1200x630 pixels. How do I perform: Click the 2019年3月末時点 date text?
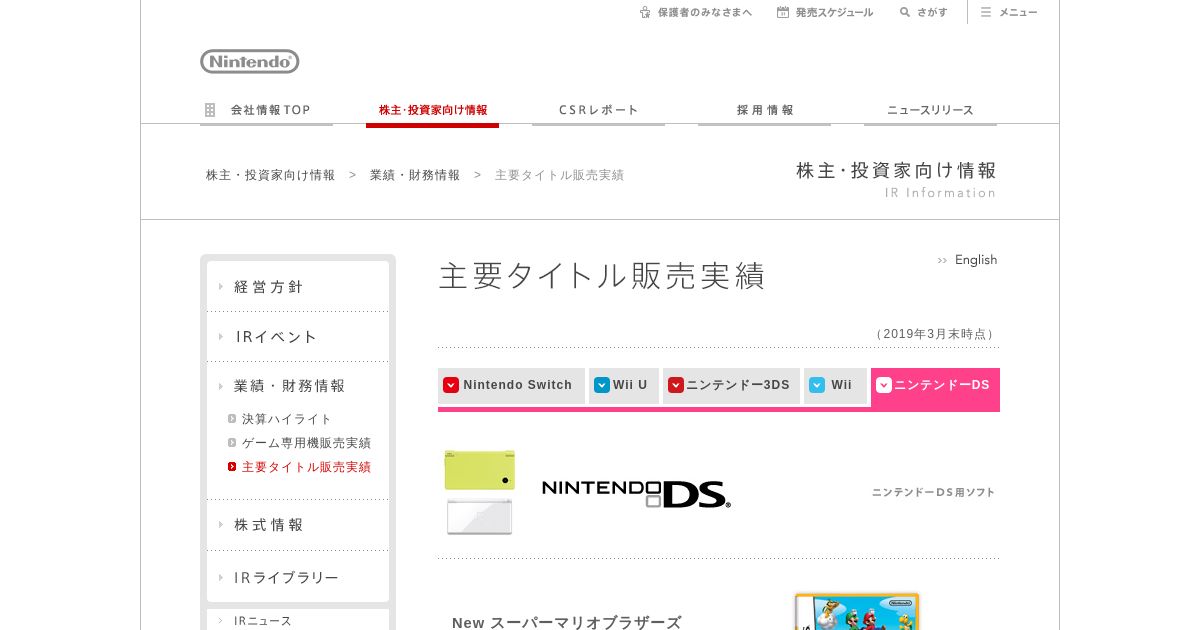tap(936, 334)
